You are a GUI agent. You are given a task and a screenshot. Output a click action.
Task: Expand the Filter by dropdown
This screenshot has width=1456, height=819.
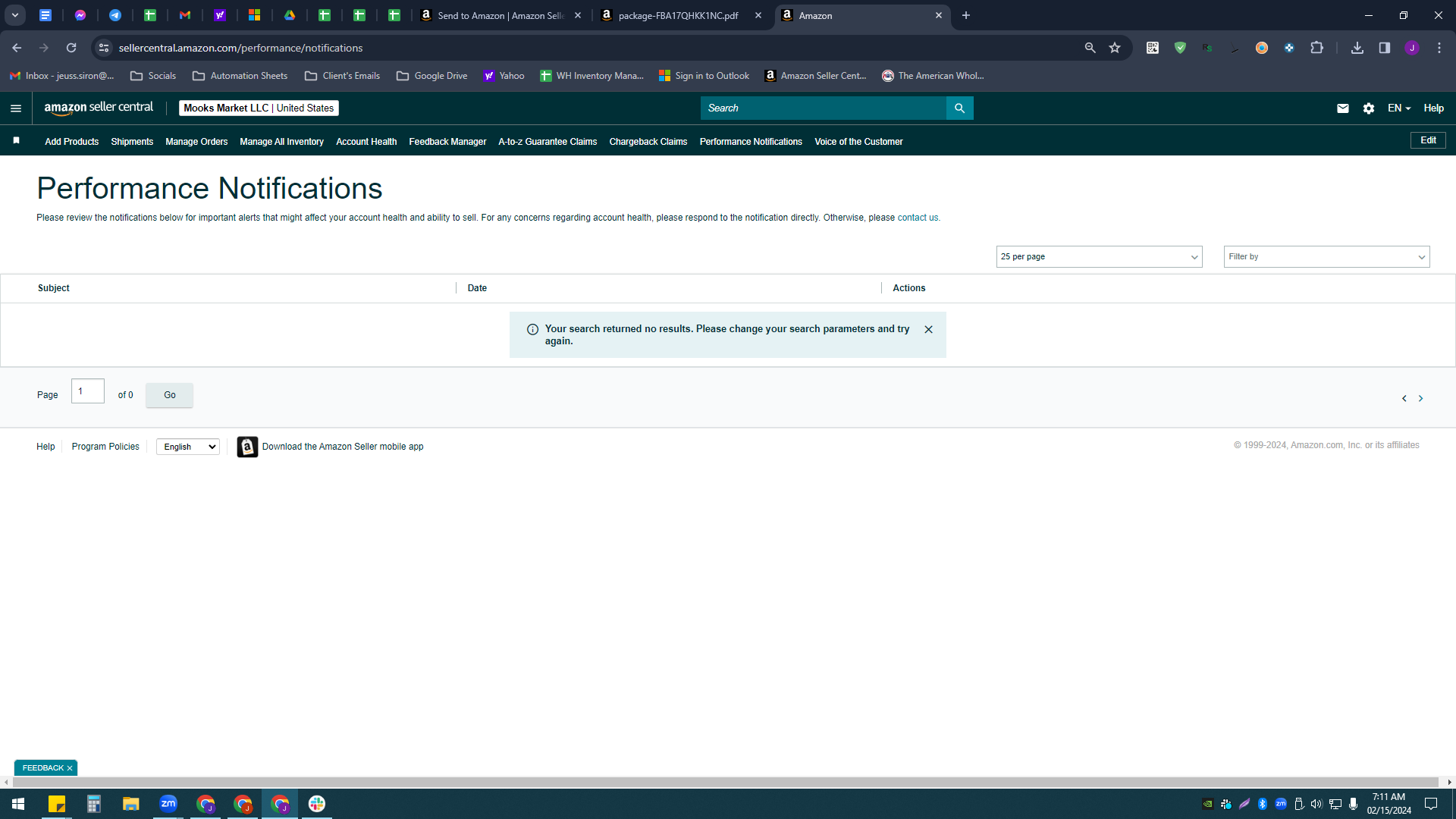(x=1326, y=257)
